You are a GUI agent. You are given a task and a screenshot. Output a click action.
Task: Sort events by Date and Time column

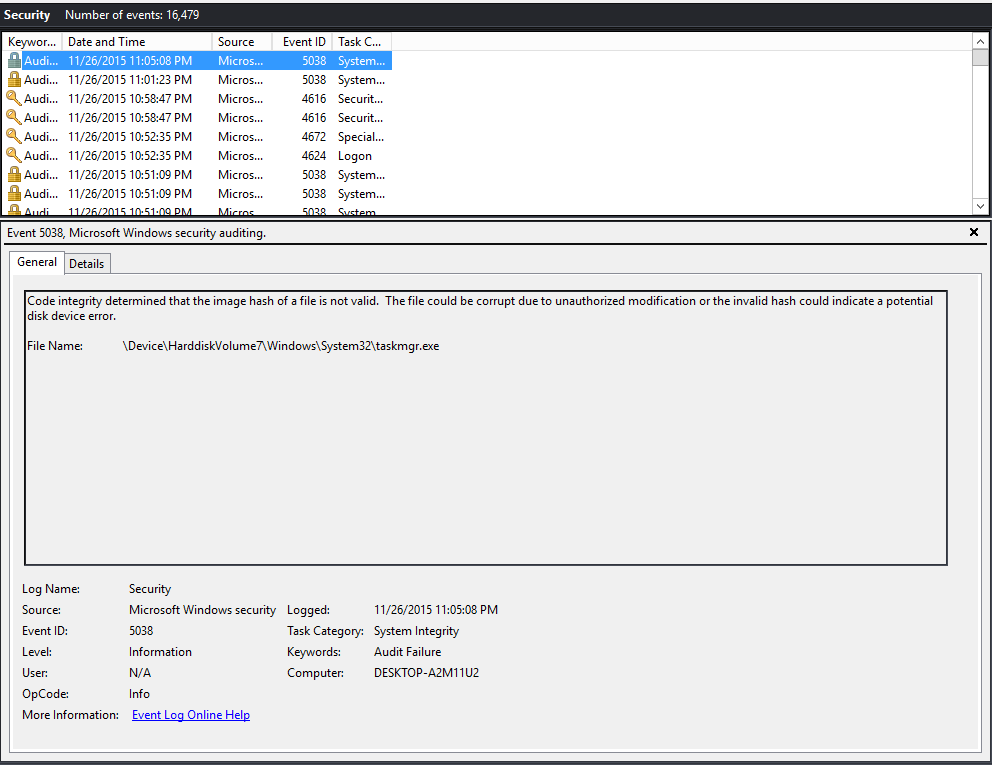pos(106,42)
